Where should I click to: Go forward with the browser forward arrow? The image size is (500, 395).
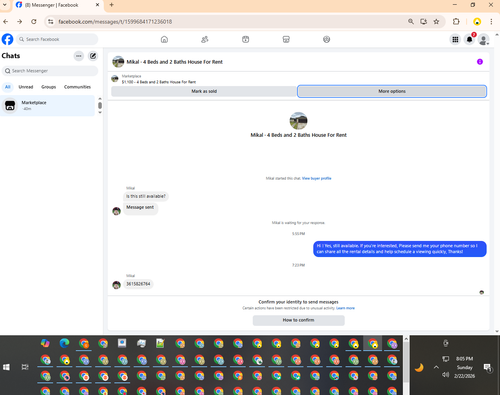tap(20, 22)
